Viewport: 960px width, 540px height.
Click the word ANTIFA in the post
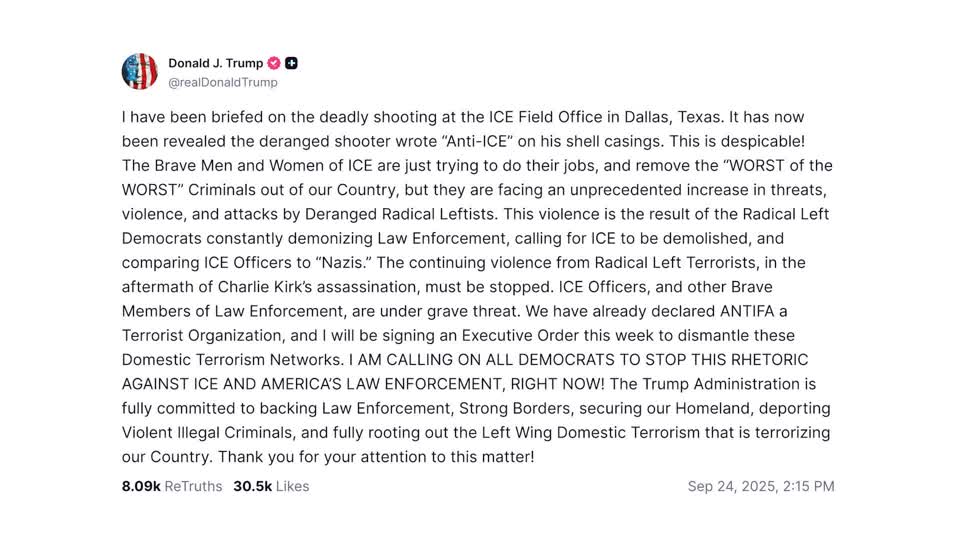pos(748,311)
